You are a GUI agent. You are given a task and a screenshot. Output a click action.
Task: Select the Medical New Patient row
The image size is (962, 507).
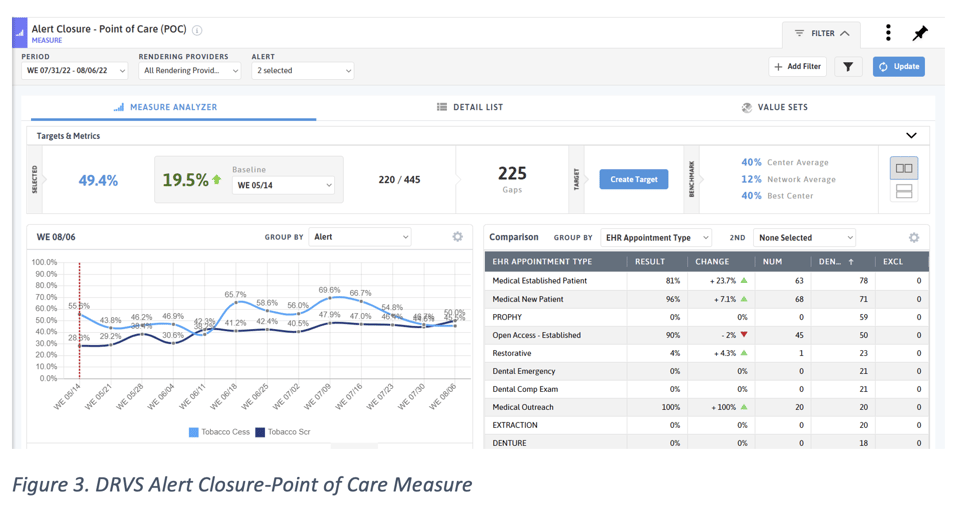coord(706,299)
